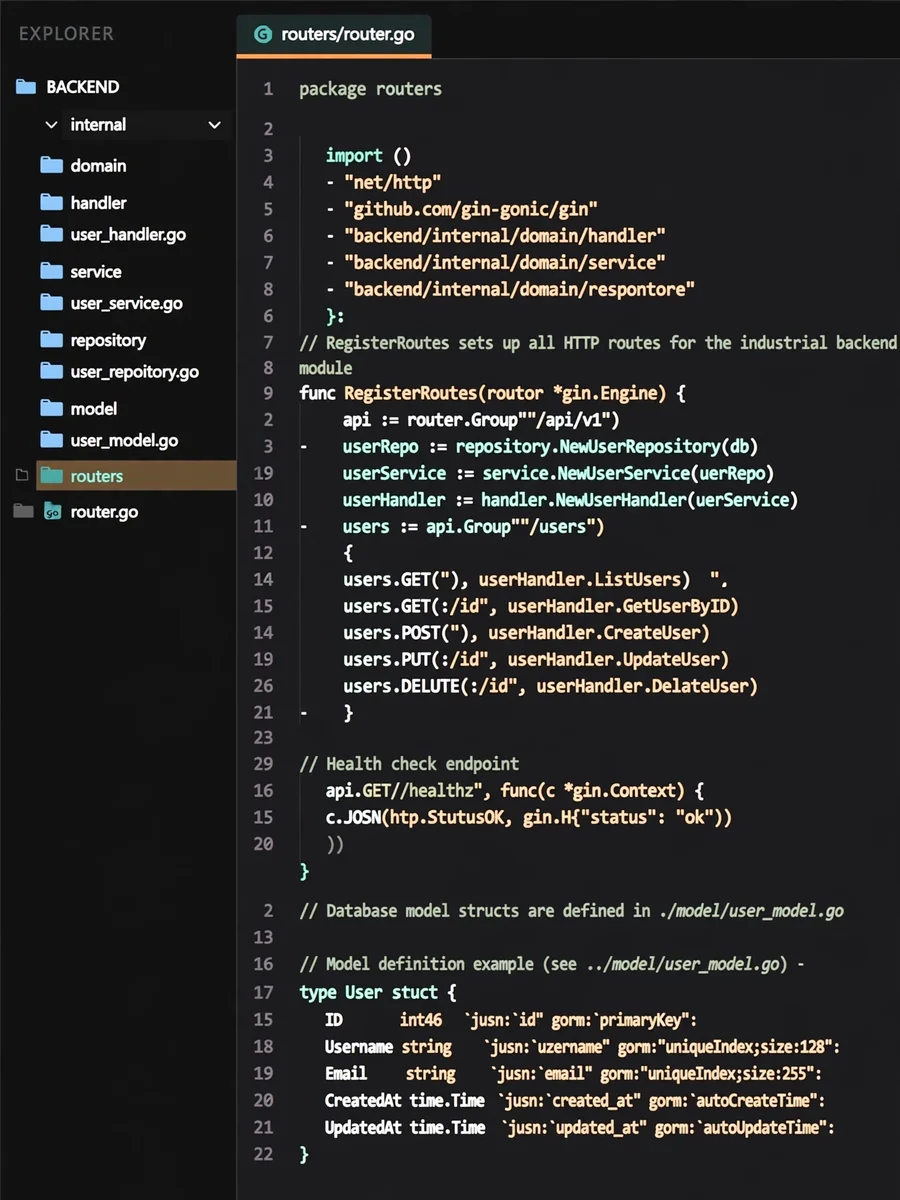The width and height of the screenshot is (900, 1200).
Task: Open router.go in the explorer
Action: 104,512
